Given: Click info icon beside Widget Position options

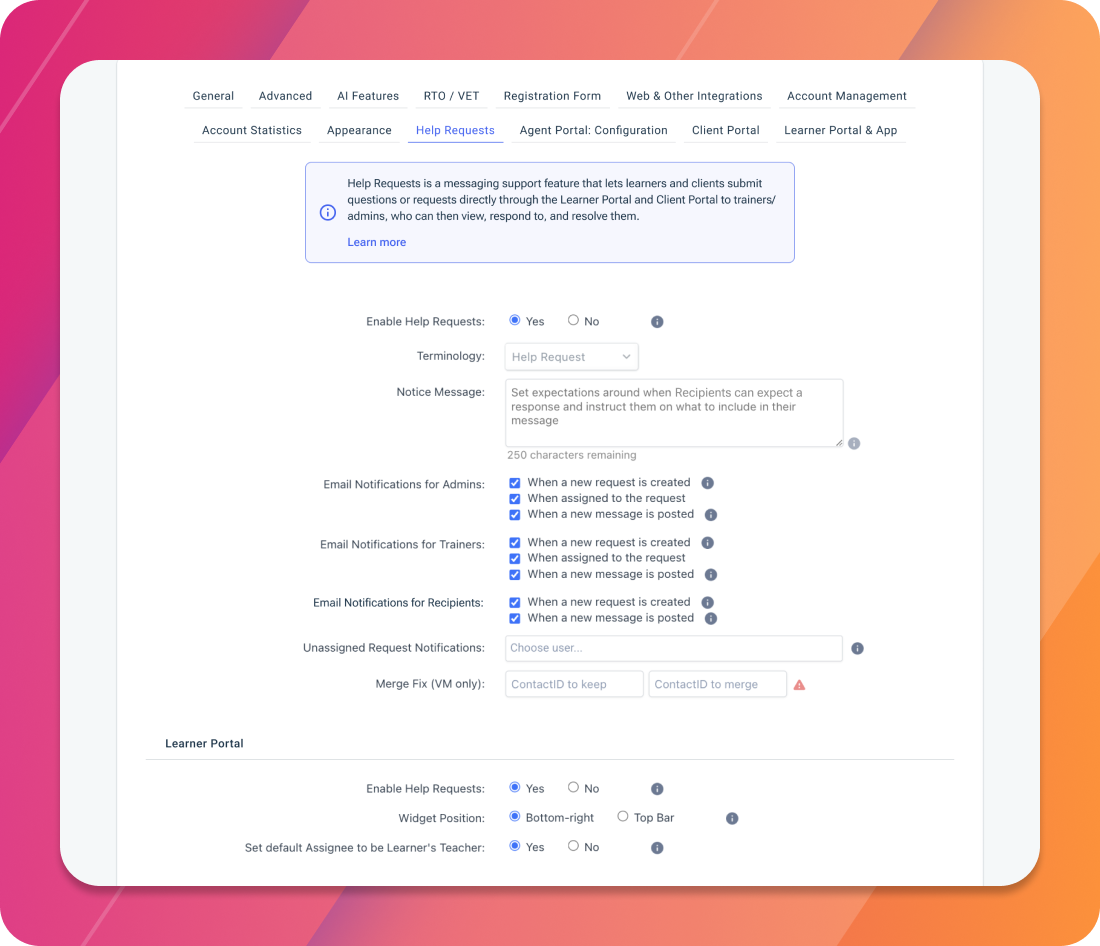Looking at the screenshot, I should [x=732, y=818].
